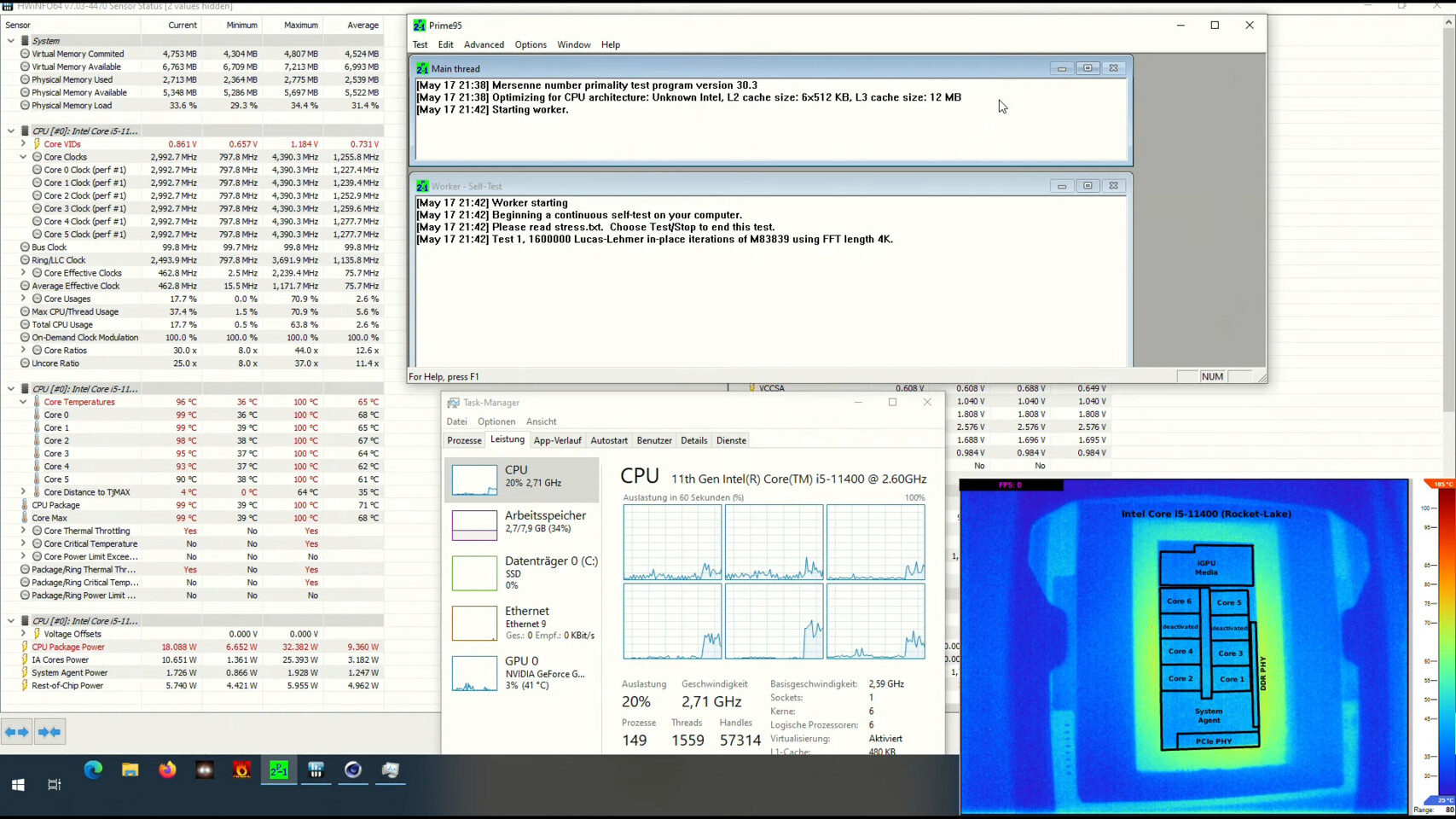Screen dimensions: 1456x819
Task: Launch Firefox from the taskbar
Action: click(x=167, y=770)
